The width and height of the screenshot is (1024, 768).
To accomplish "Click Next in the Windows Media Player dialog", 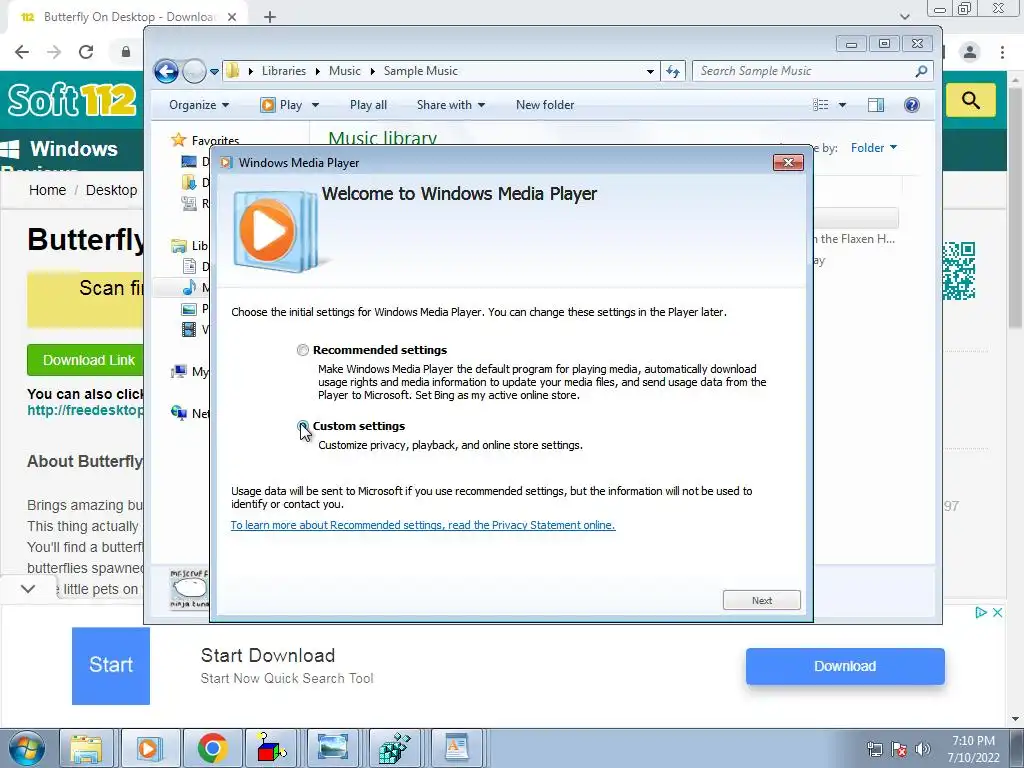I will [x=761, y=600].
